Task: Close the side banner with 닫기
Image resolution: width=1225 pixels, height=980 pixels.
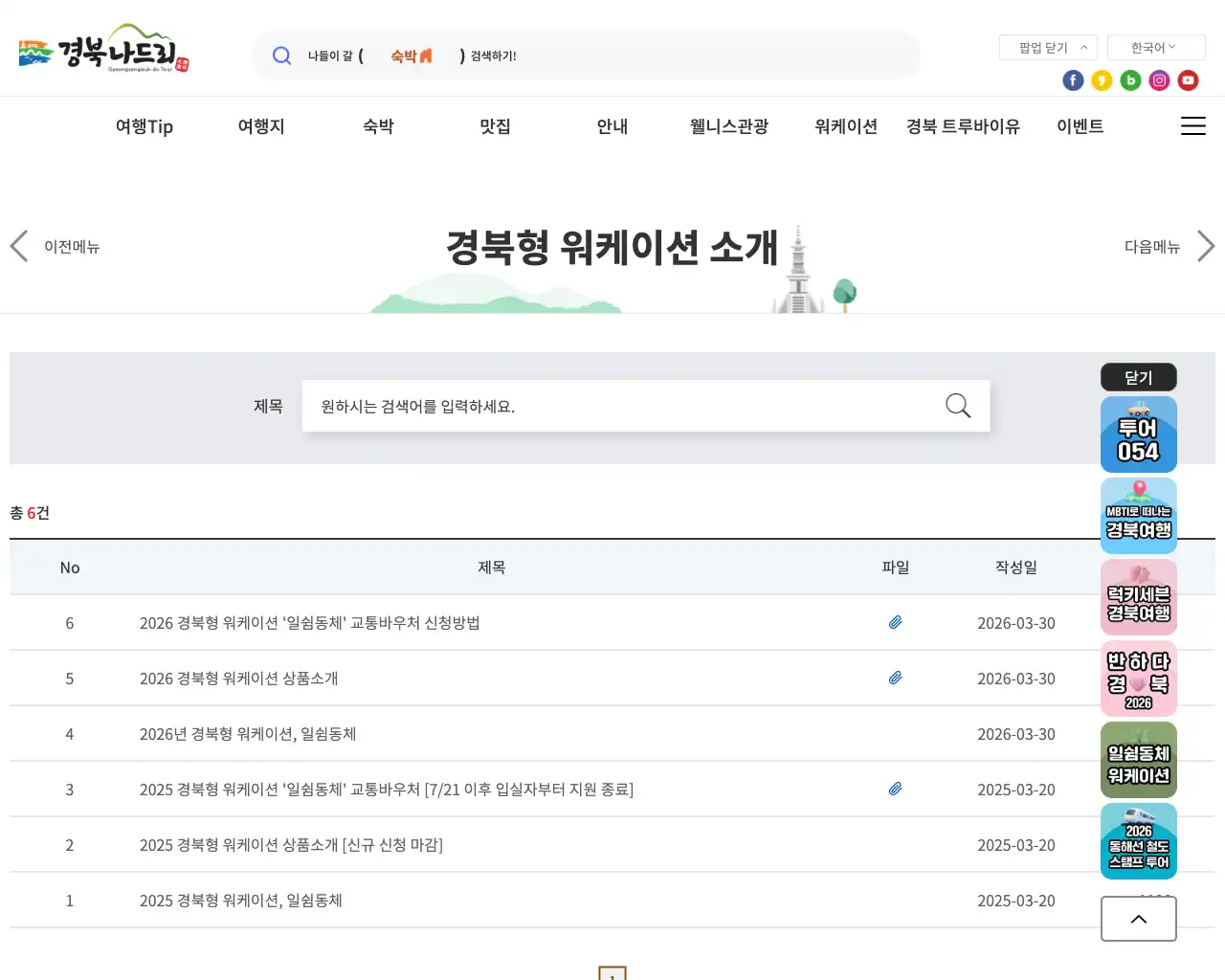Action: (x=1139, y=377)
